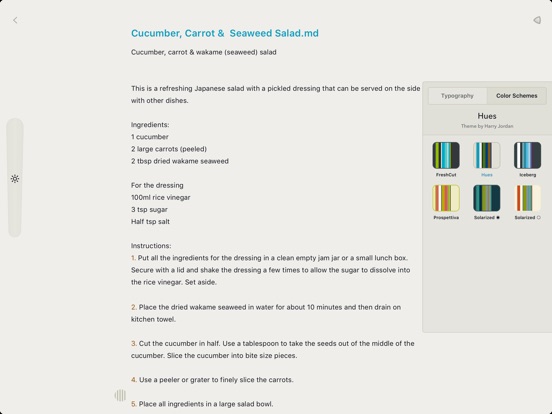Open the Color Schemes tab
The height and width of the screenshot is (414, 552).
coord(516,96)
